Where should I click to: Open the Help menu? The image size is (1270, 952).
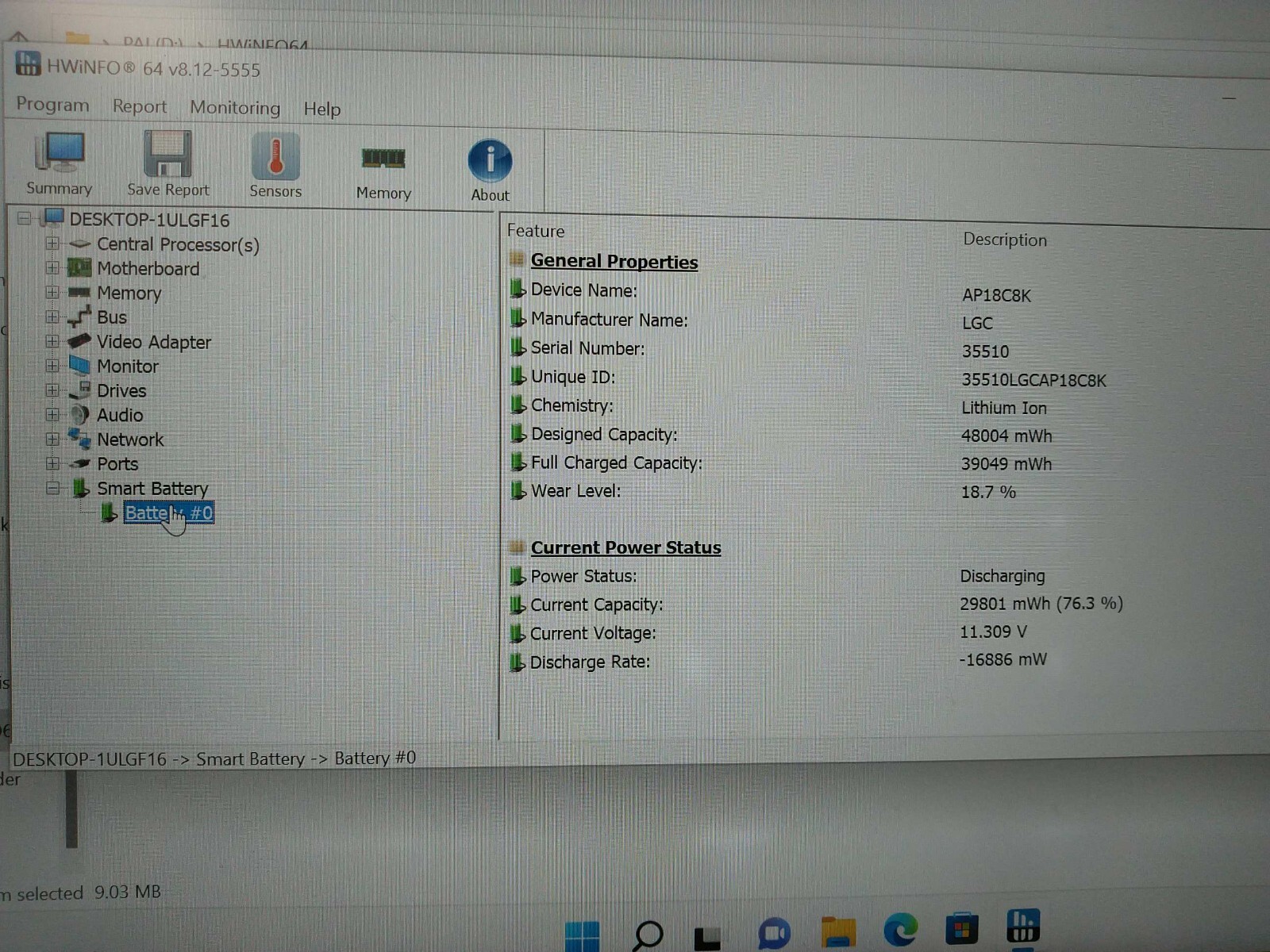point(321,109)
